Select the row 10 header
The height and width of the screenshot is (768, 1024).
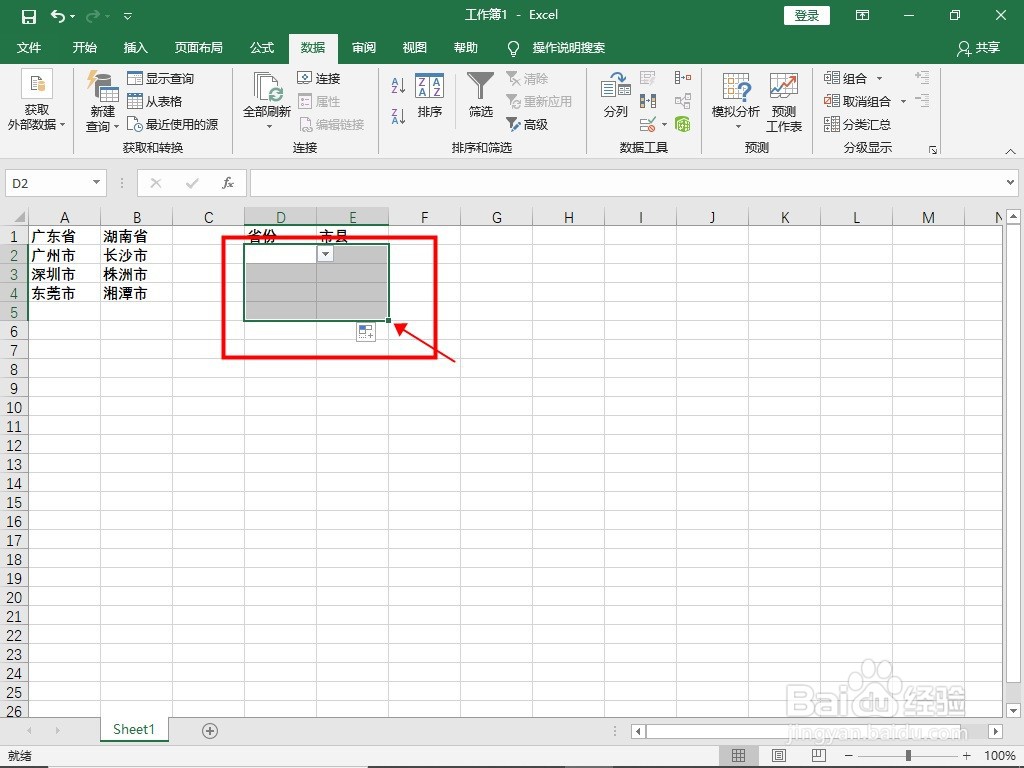(x=14, y=408)
